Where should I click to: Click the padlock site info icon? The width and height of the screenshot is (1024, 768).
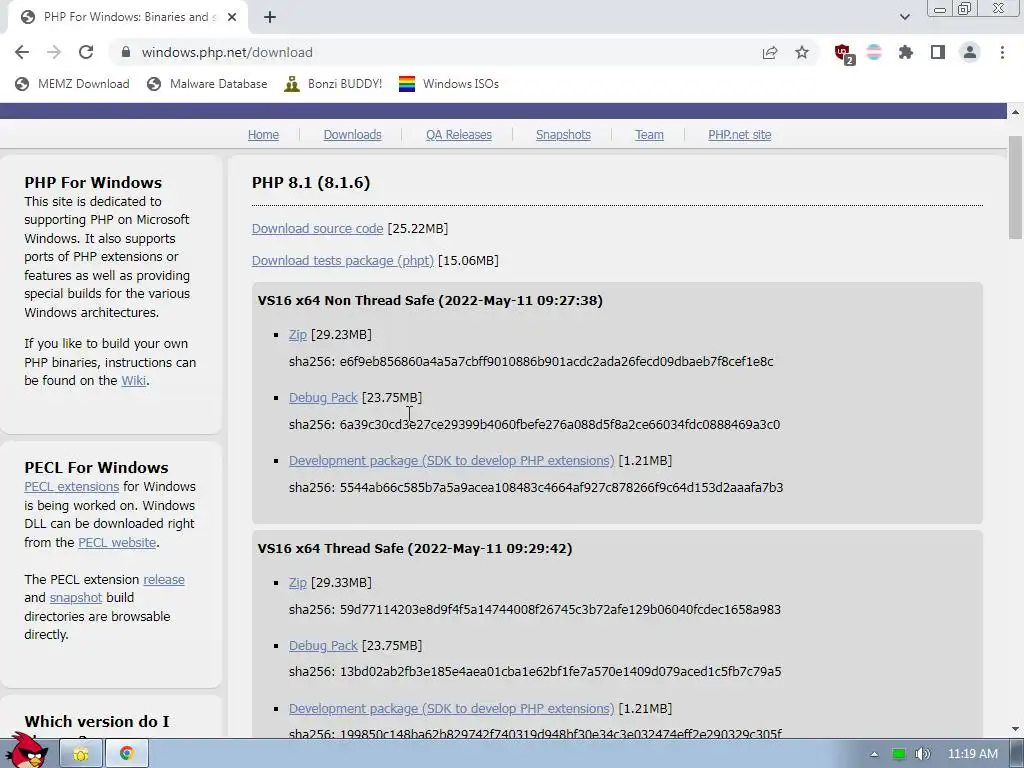(x=126, y=52)
